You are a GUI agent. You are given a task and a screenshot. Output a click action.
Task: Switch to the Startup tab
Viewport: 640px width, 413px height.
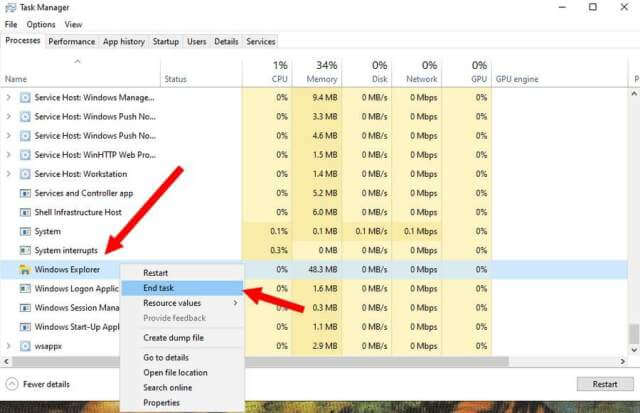coord(166,42)
